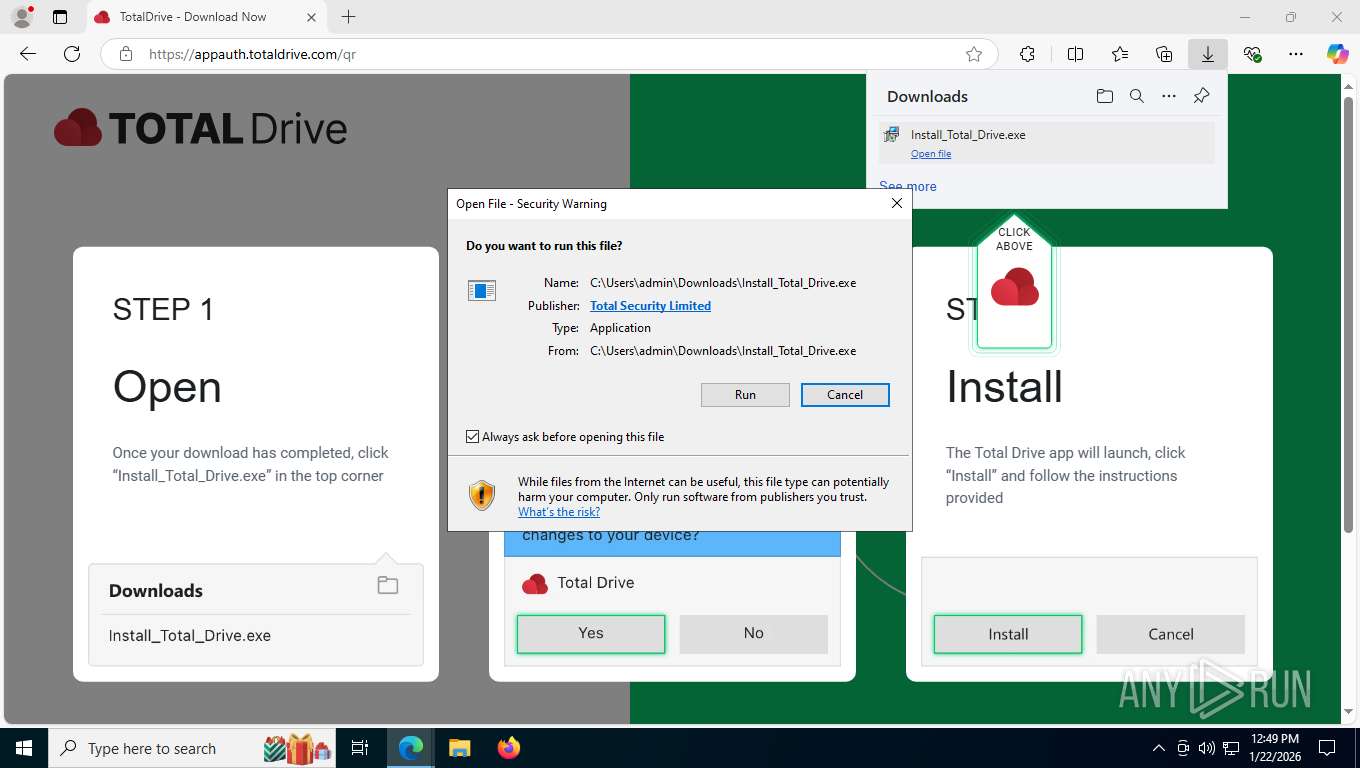
Task: Search downloads magnifier icon
Action: click(1137, 96)
